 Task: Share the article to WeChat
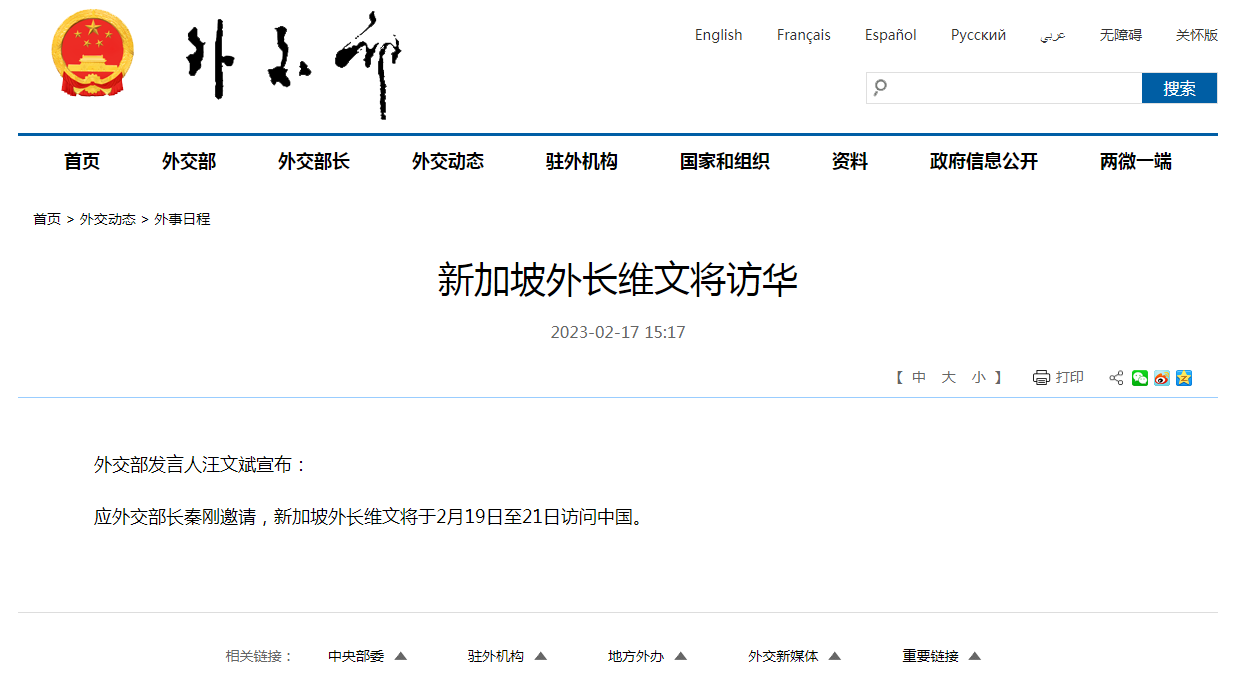[1140, 378]
